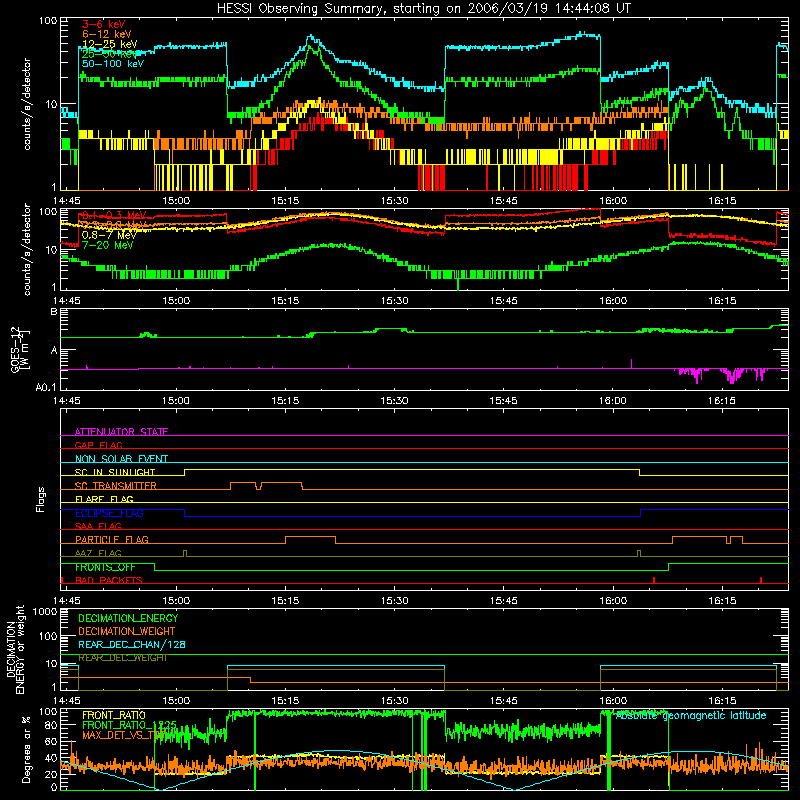
Task: Click the HESSI Observing Summary title text
Action: 423,9
